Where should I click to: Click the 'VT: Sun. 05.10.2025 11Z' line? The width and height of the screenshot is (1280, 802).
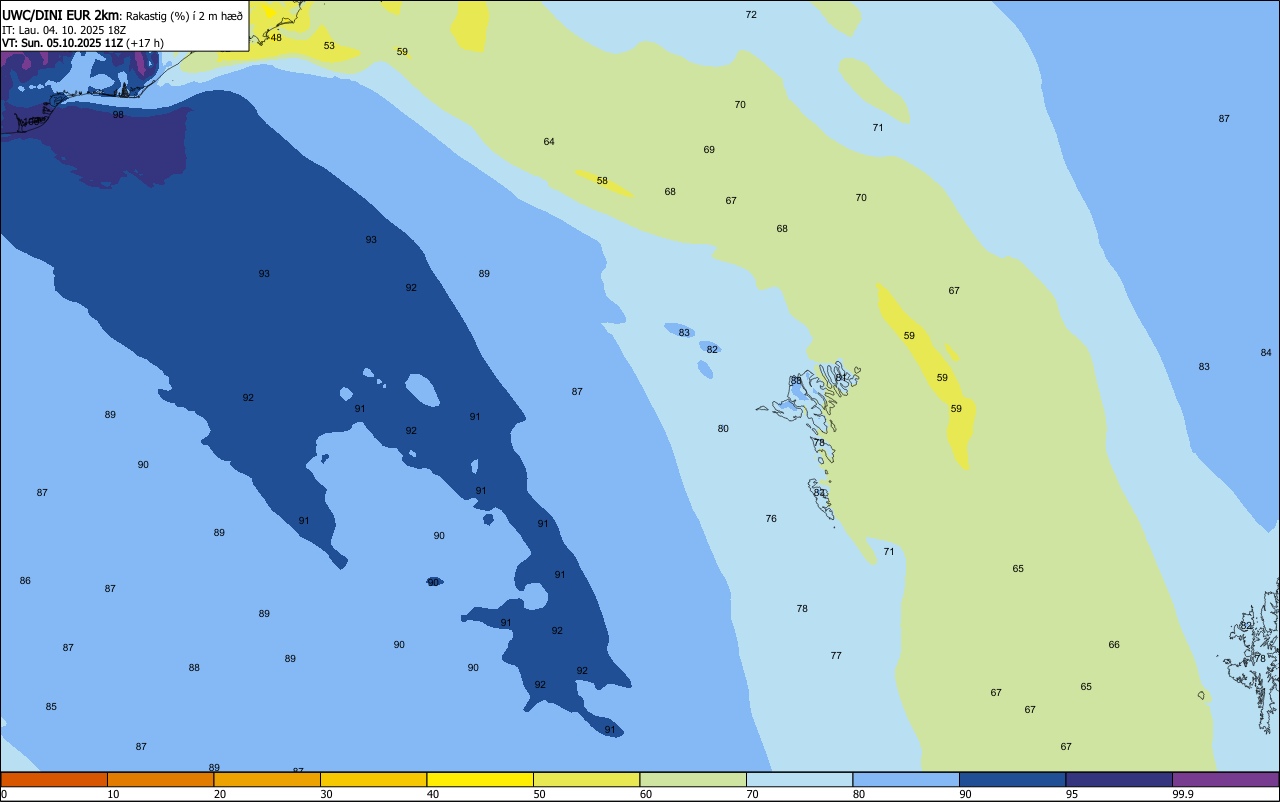pos(62,43)
